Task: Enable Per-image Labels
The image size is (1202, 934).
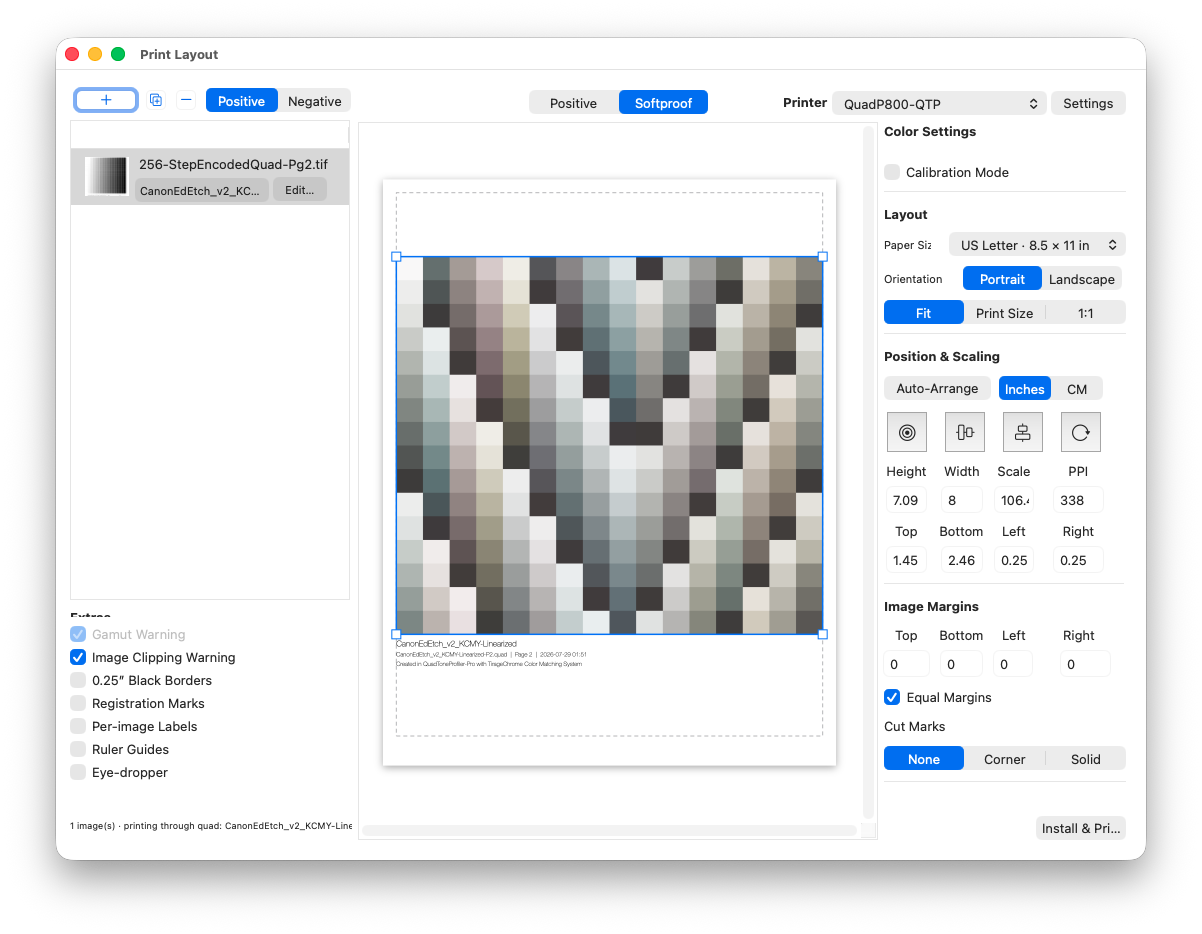Action: 78,726
